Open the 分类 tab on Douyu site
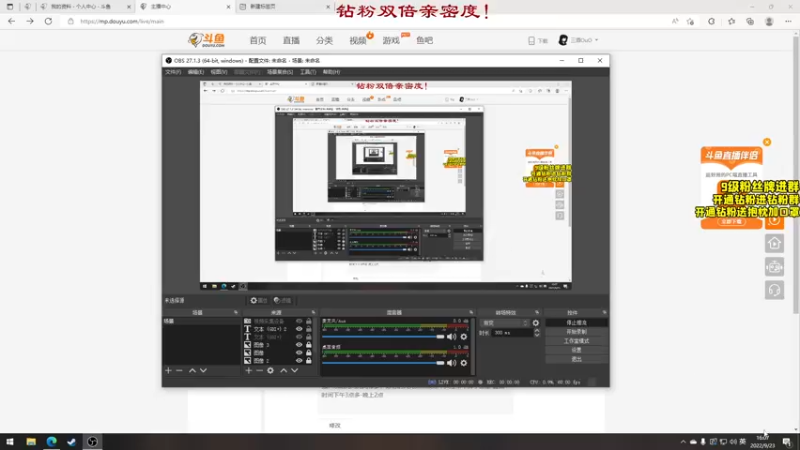 pyautogui.click(x=324, y=40)
